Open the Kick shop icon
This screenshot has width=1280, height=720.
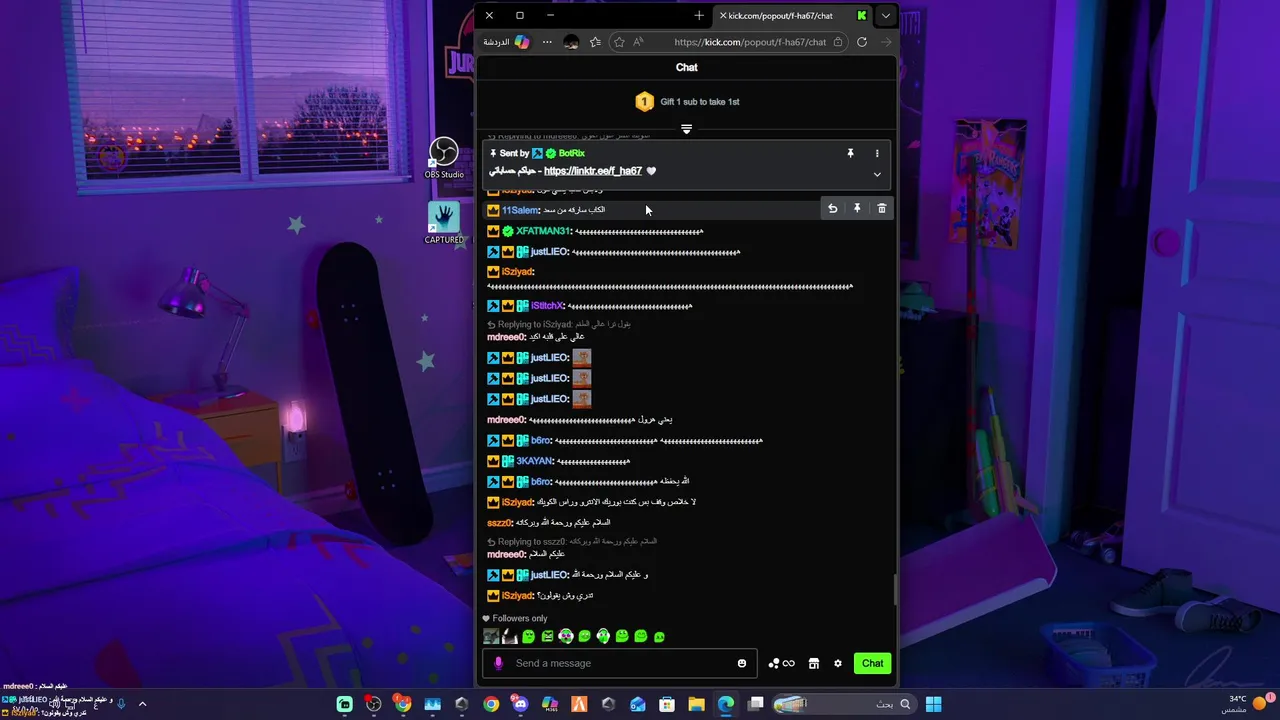click(814, 663)
